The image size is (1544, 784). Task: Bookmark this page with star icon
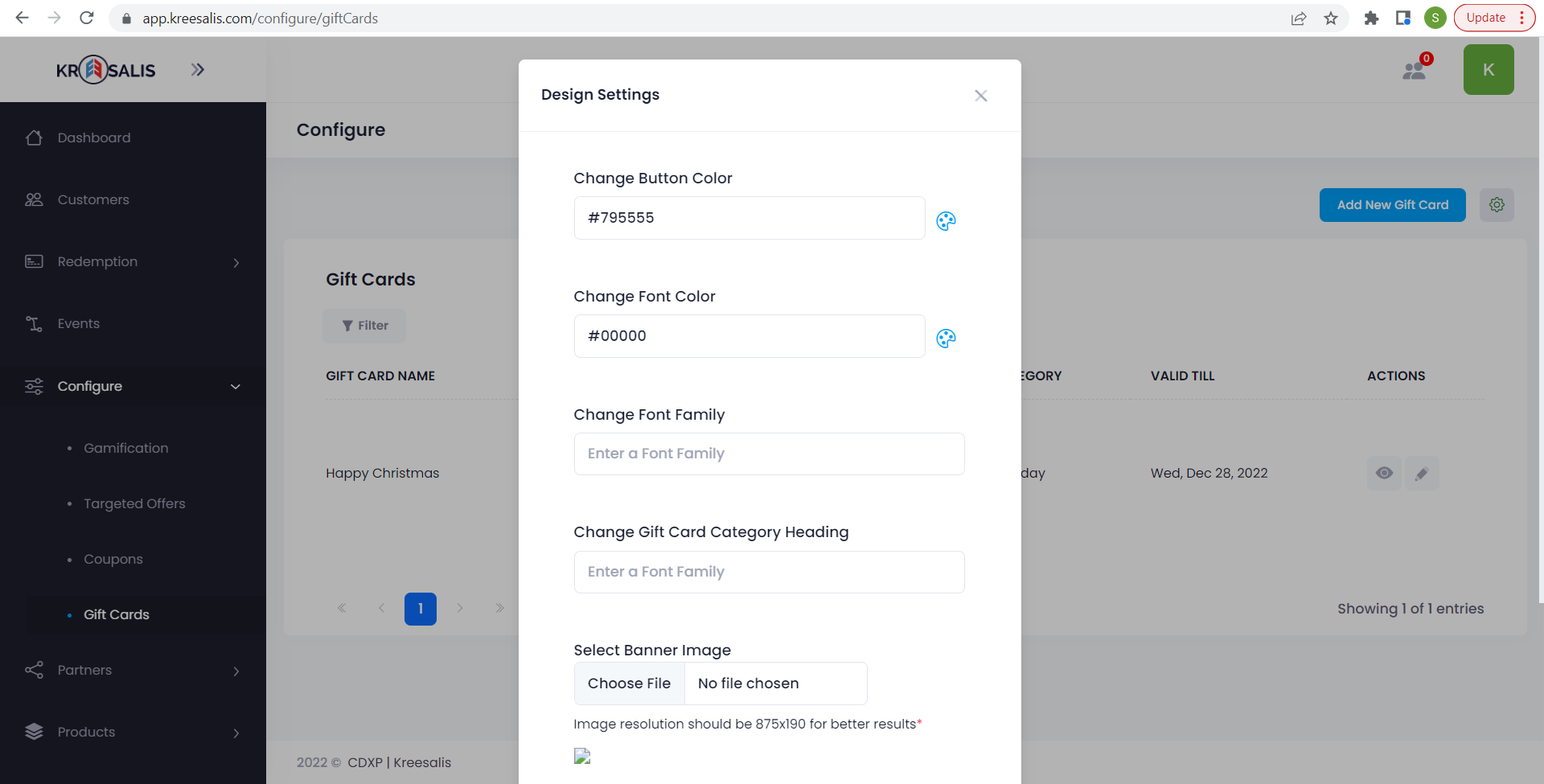1331,18
